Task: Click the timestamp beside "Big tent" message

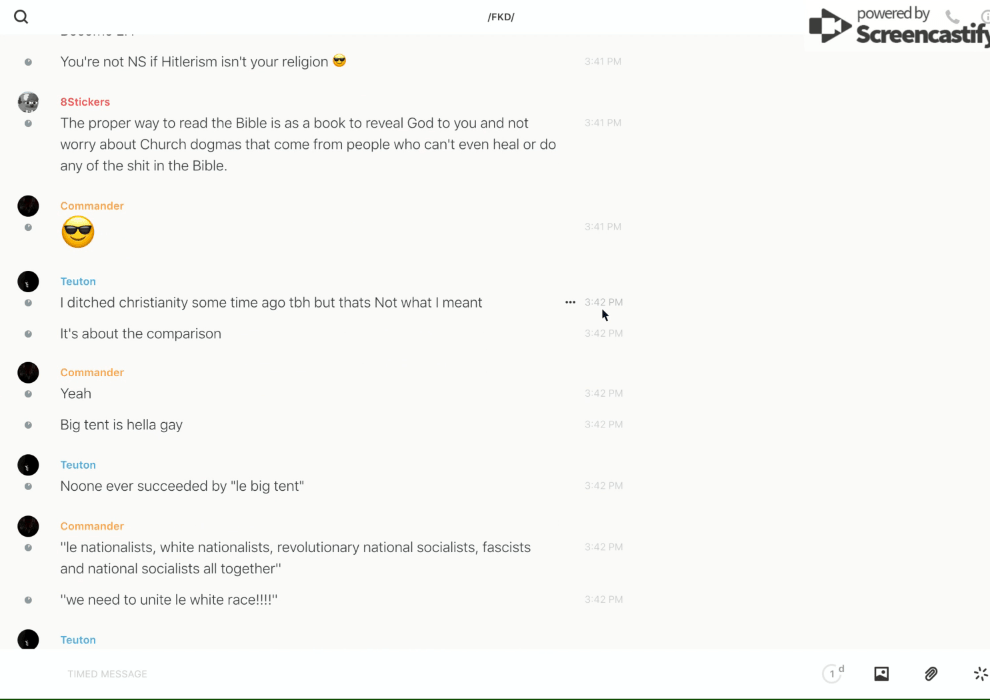Action: [603, 425]
